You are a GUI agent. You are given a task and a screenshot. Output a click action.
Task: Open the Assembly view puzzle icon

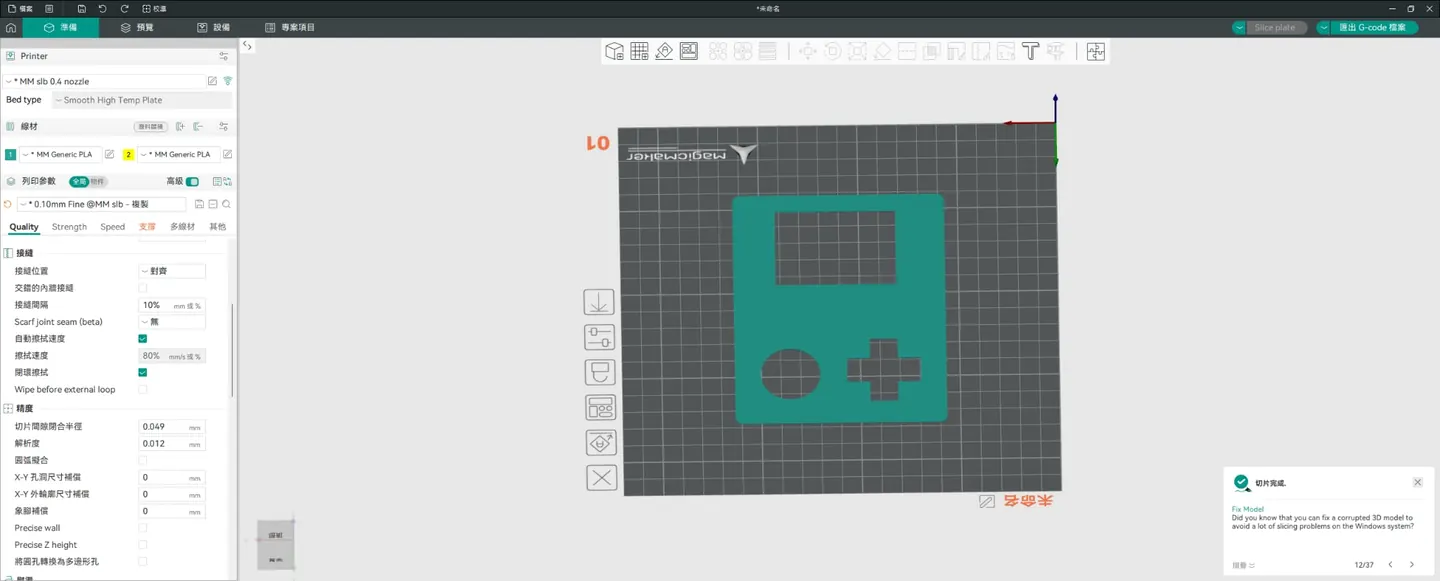(x=1095, y=51)
